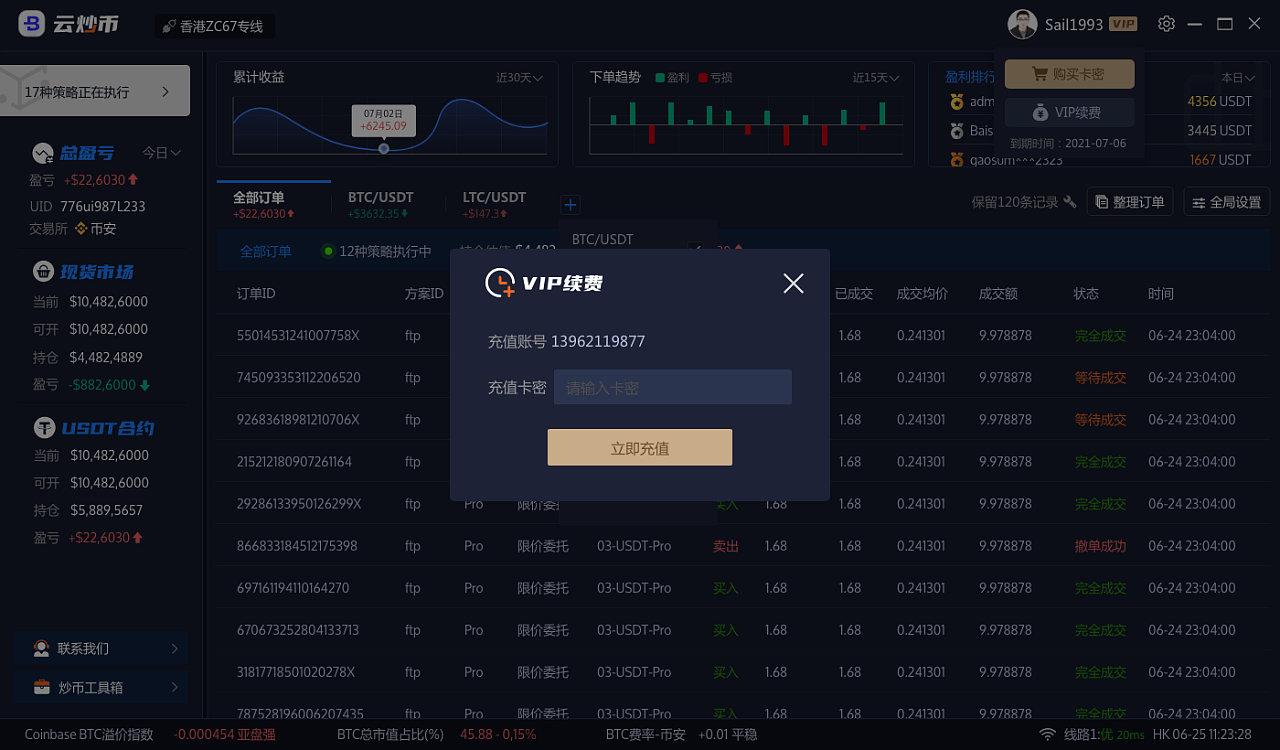
Task: Click the wrench icon beside 保留120条记录
Action: (1070, 202)
